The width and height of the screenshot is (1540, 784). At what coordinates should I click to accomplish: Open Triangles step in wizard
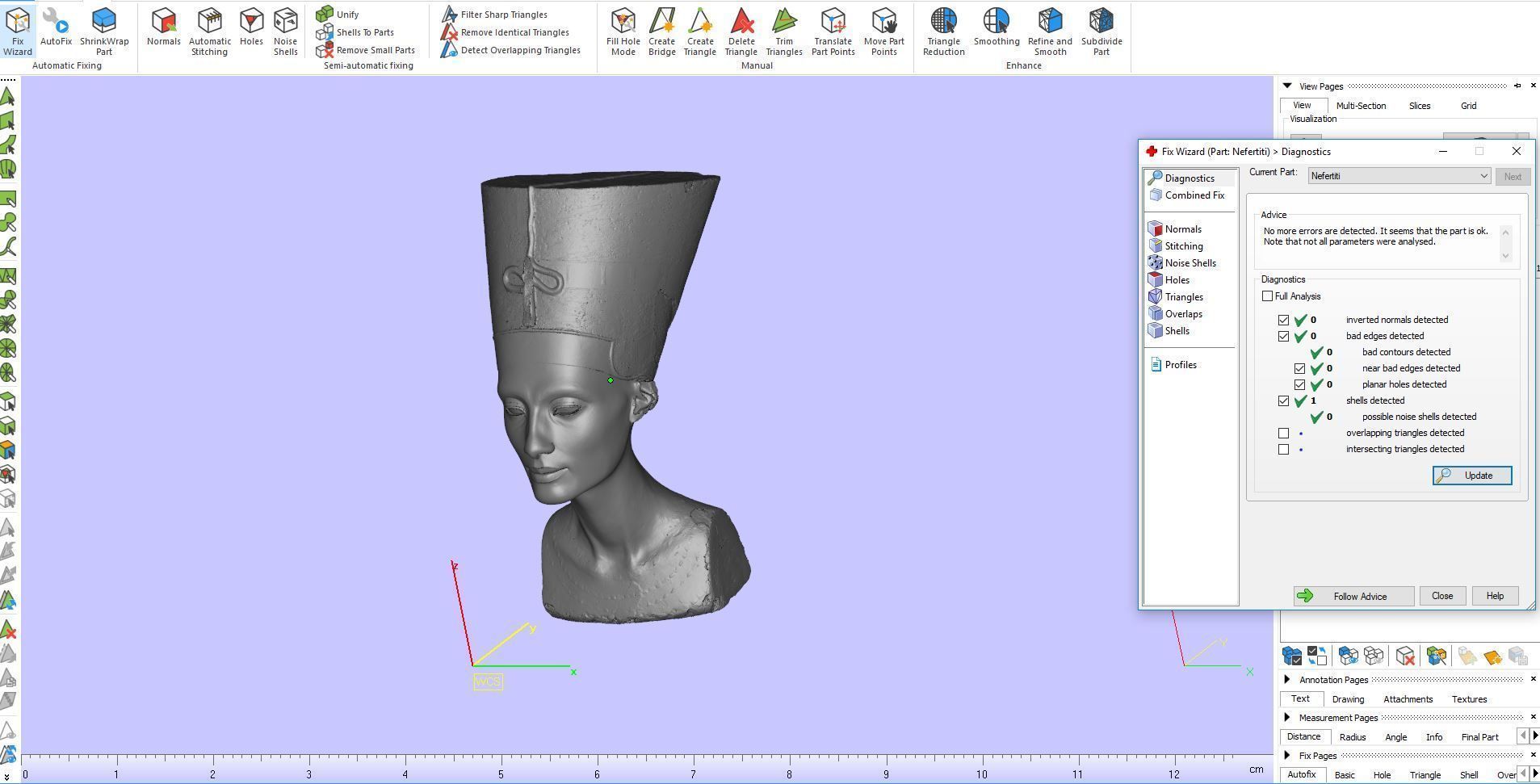[x=1183, y=296]
